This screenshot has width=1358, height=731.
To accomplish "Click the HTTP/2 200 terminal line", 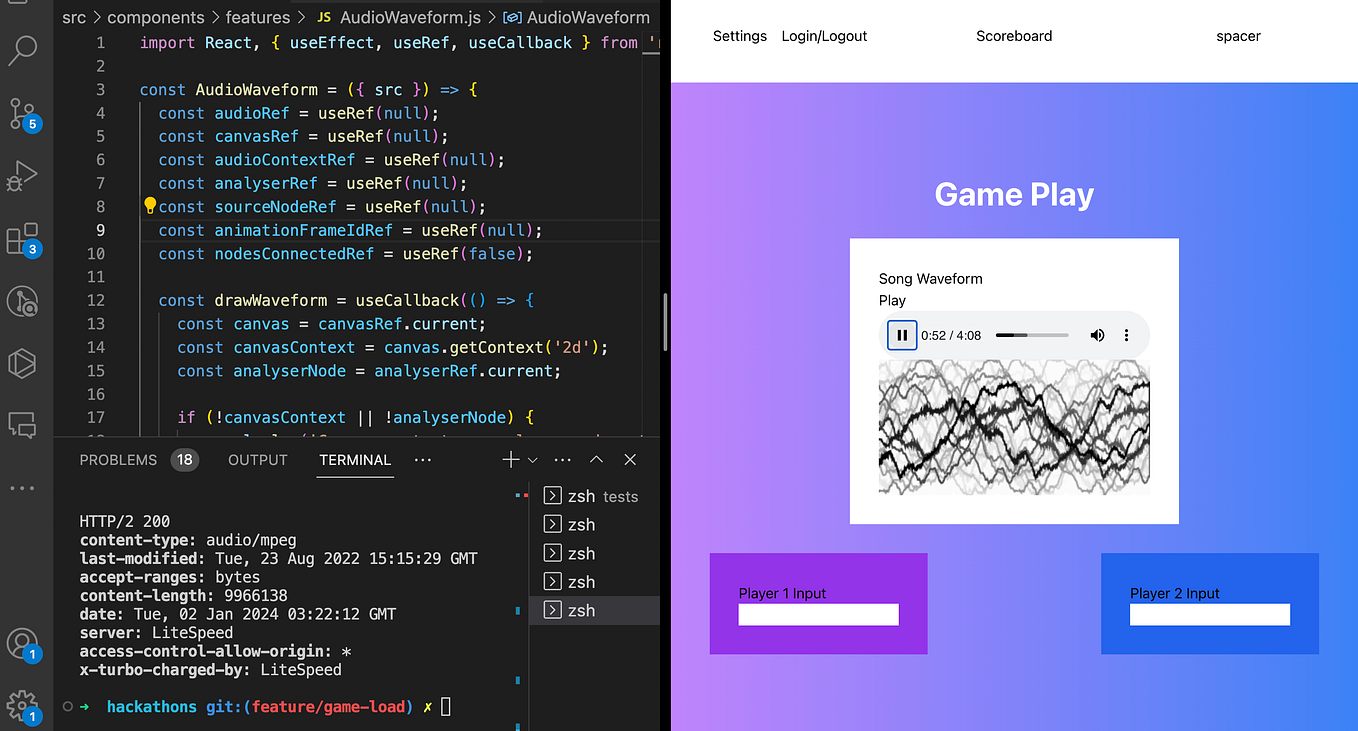I will pos(125,521).
